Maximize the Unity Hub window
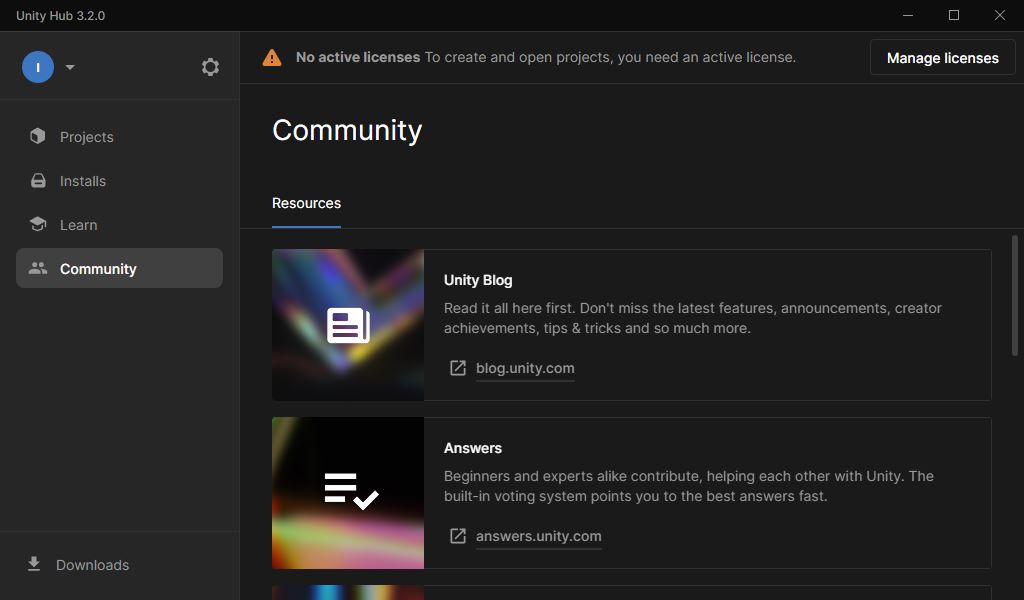Image resolution: width=1024 pixels, height=600 pixels. point(953,15)
